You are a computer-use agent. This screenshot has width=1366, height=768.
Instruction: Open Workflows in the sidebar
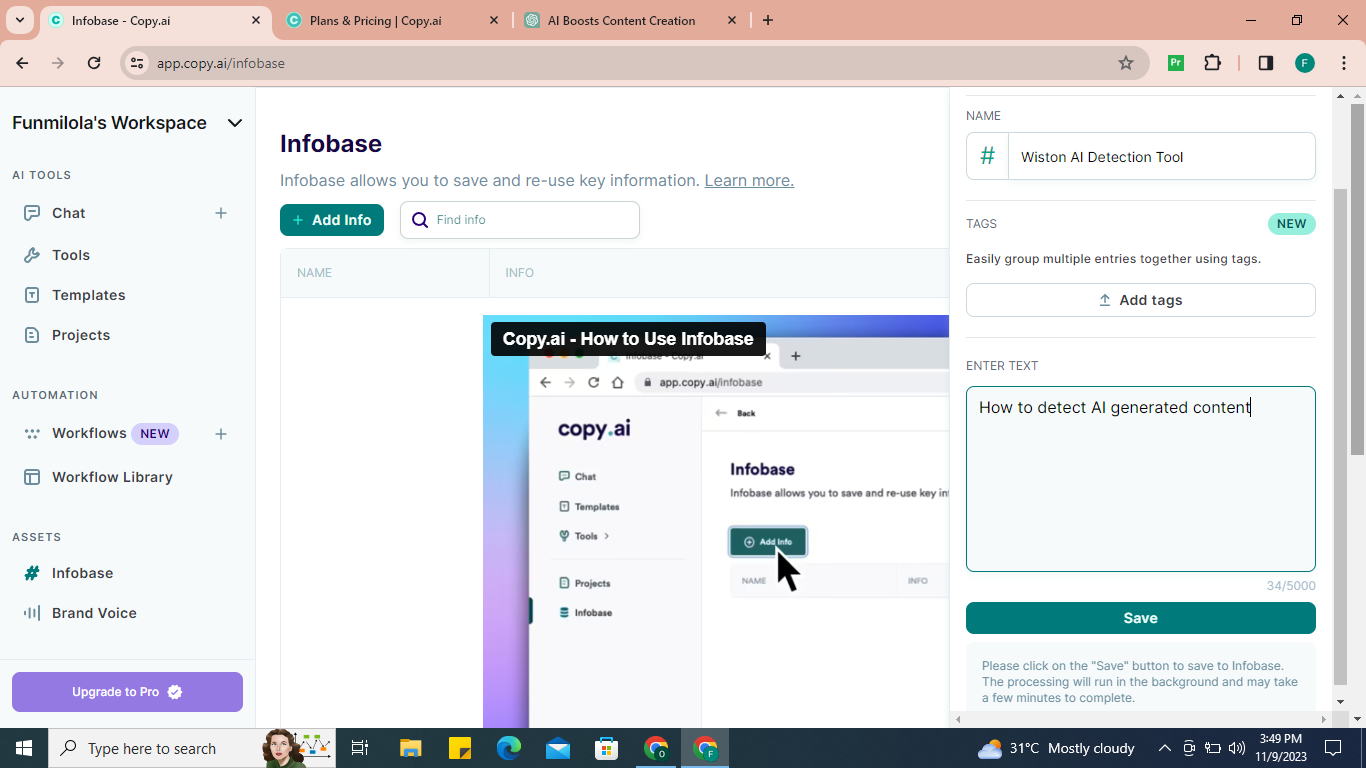[x=89, y=433]
